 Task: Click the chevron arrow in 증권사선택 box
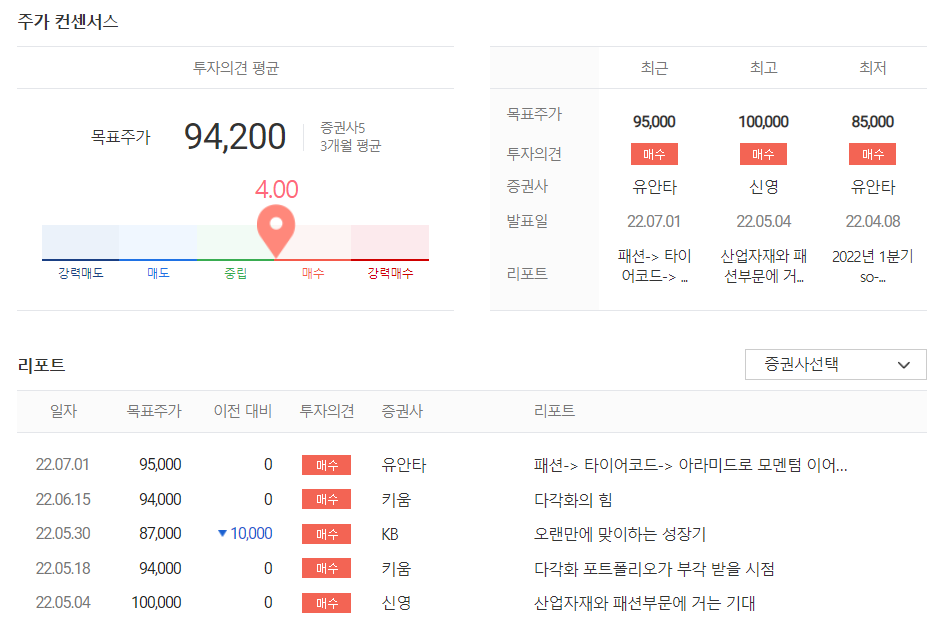[x=903, y=365]
